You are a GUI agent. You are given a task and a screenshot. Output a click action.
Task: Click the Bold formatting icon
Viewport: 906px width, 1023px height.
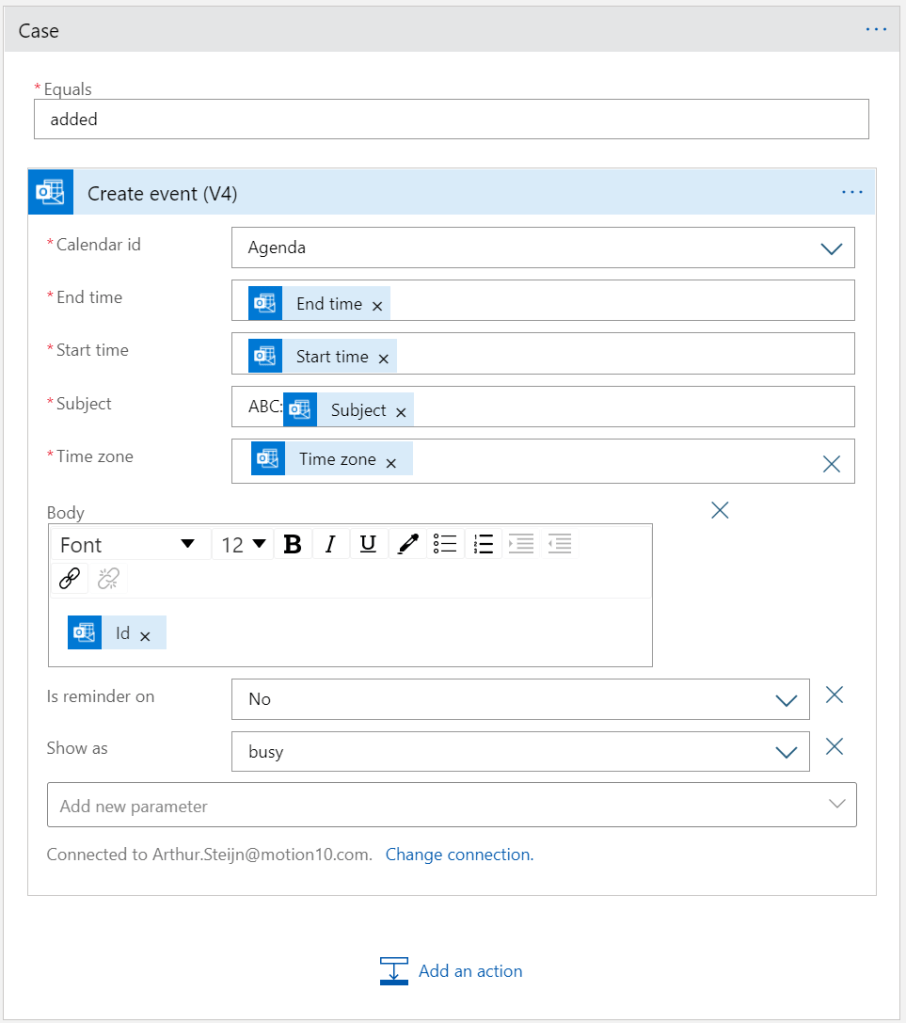(292, 544)
